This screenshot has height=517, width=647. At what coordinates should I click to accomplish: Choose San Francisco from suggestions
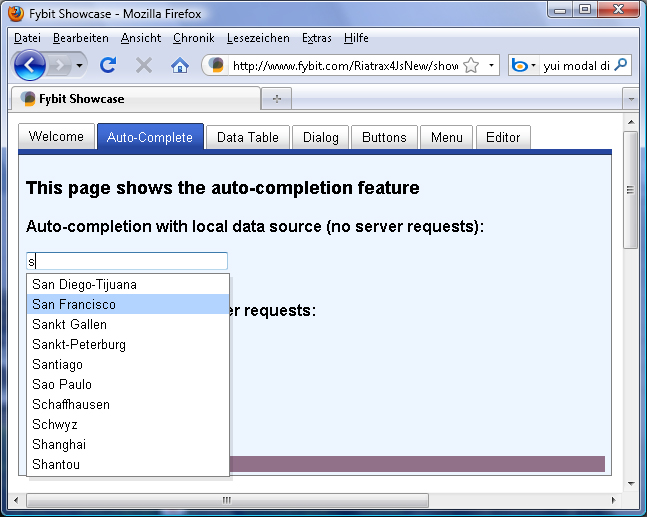128,304
